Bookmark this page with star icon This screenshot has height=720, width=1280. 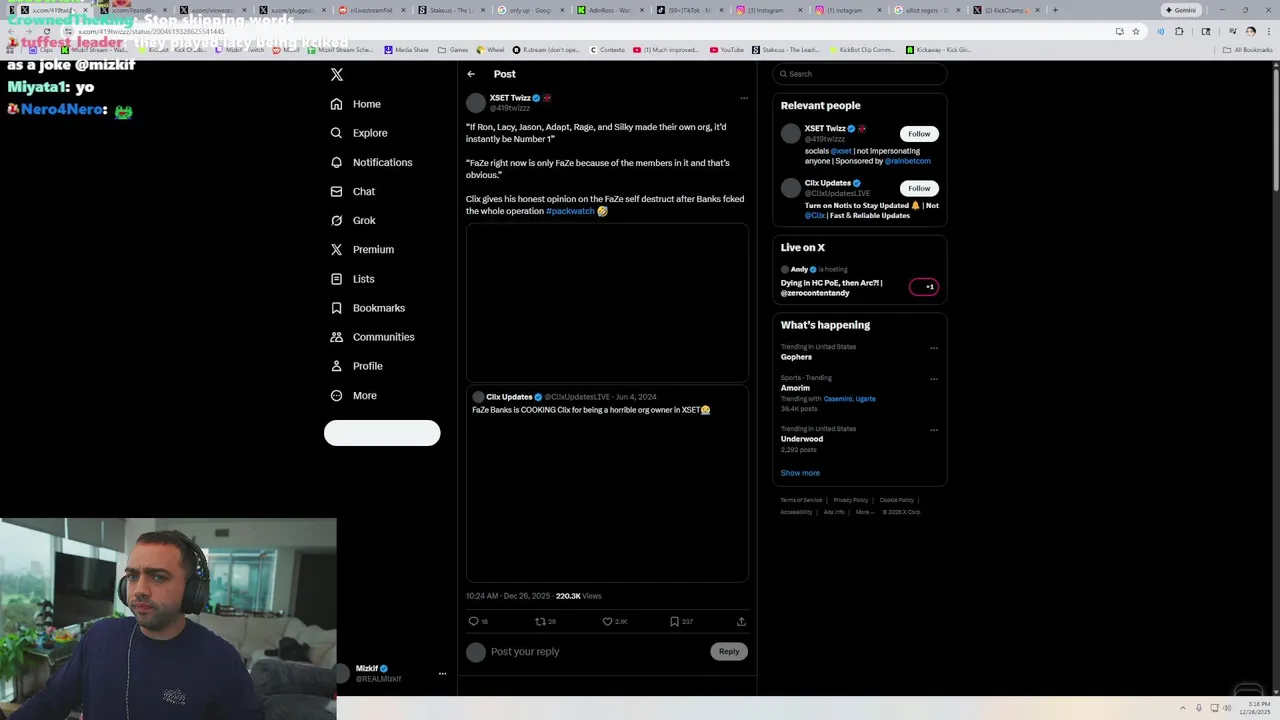point(1136,31)
